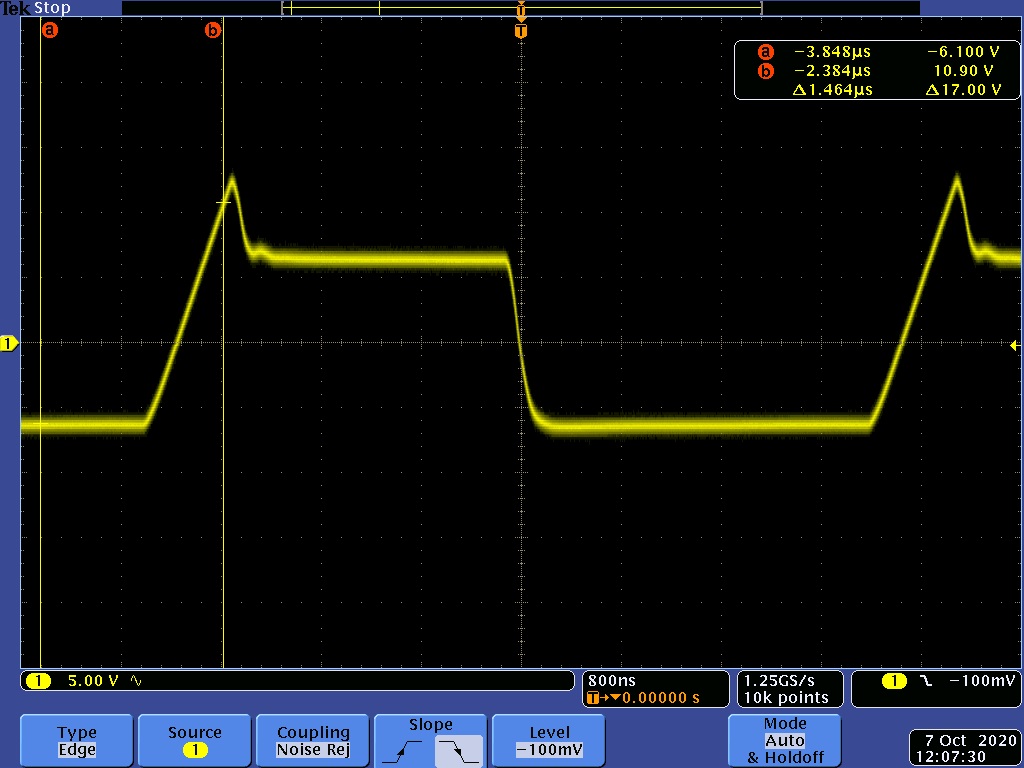Viewport: 1024px width, 768px height.
Task: Click delta time 1.464µs readout
Action: pos(832,89)
